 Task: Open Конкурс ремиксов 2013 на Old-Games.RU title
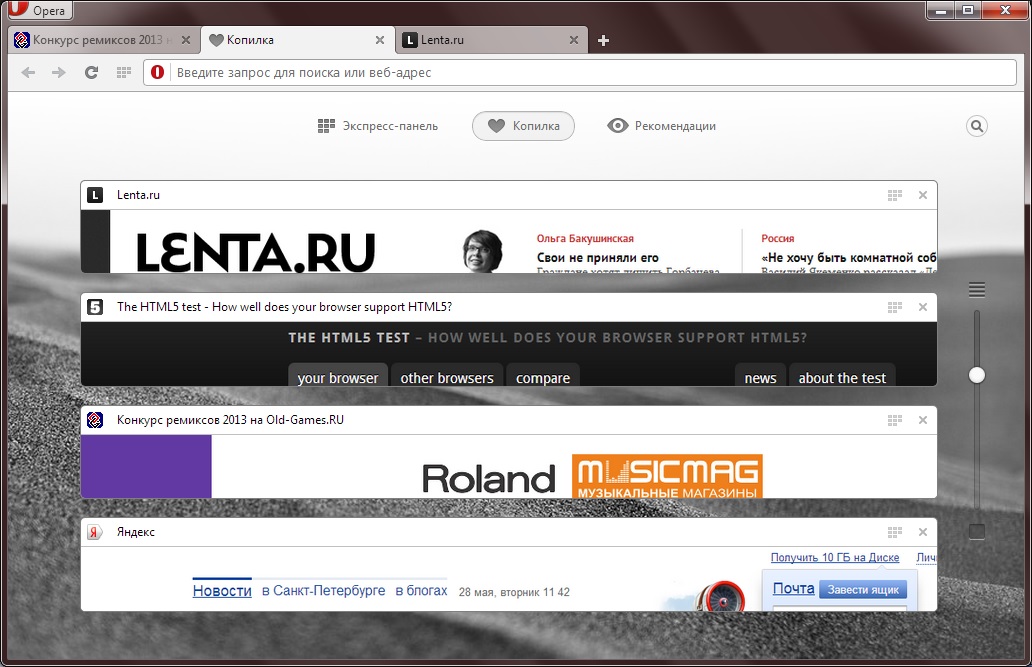[x=230, y=420]
